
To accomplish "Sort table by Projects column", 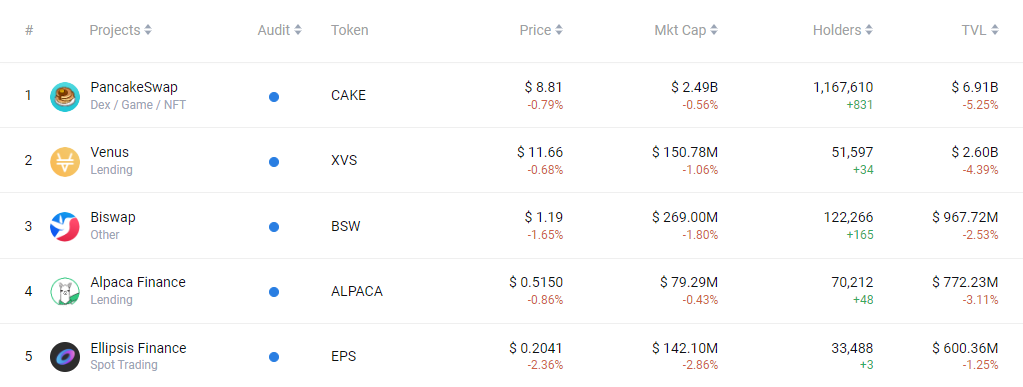I will (x=121, y=30).
